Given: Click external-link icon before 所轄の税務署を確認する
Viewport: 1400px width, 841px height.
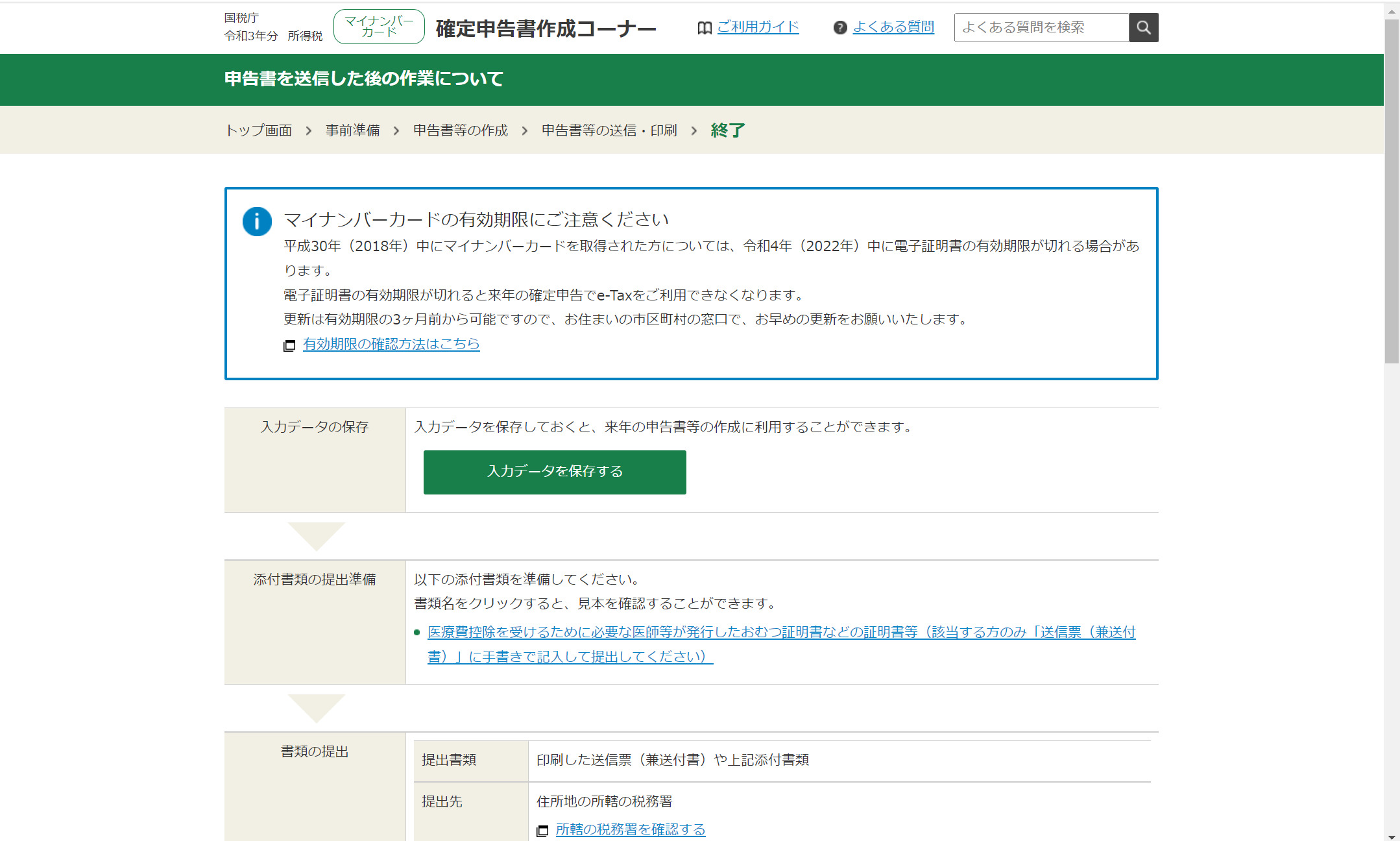Looking at the screenshot, I should coord(542,831).
